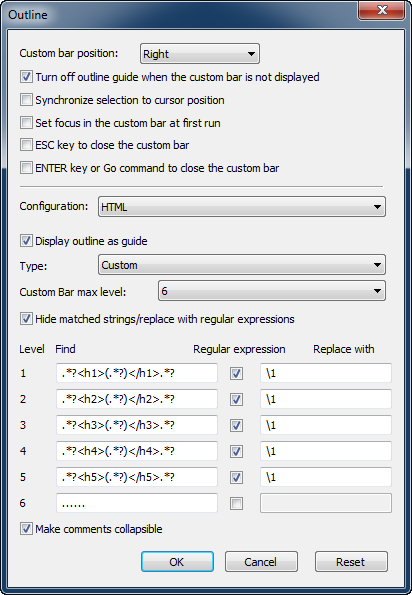Open the Custom bar position dropdown

coord(200,54)
